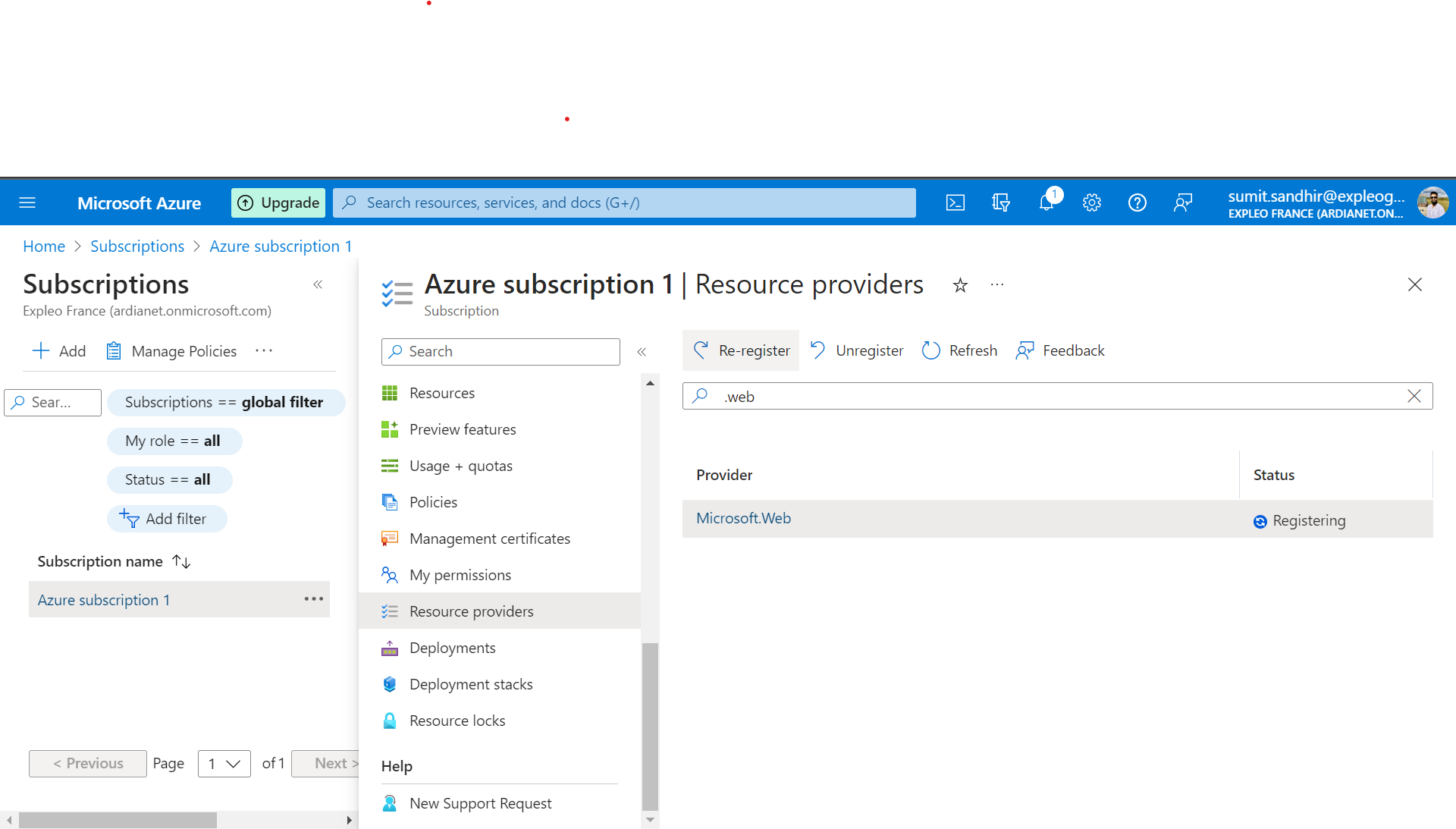Select Deployments in the subscription menu
This screenshot has height=829, width=1456.
[452, 647]
